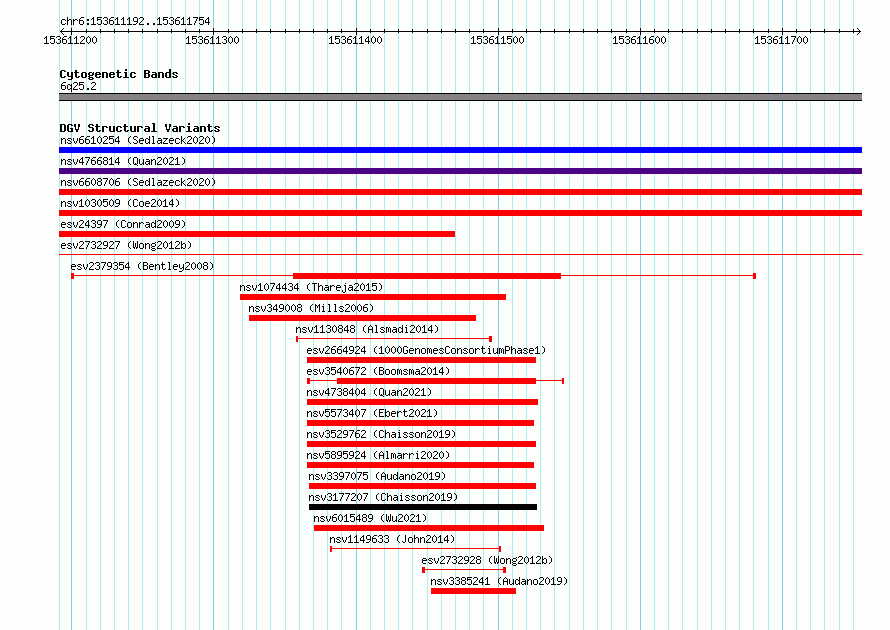Select the blue nsv6610254 variant bar
This screenshot has height=630, width=890.
tap(460, 150)
